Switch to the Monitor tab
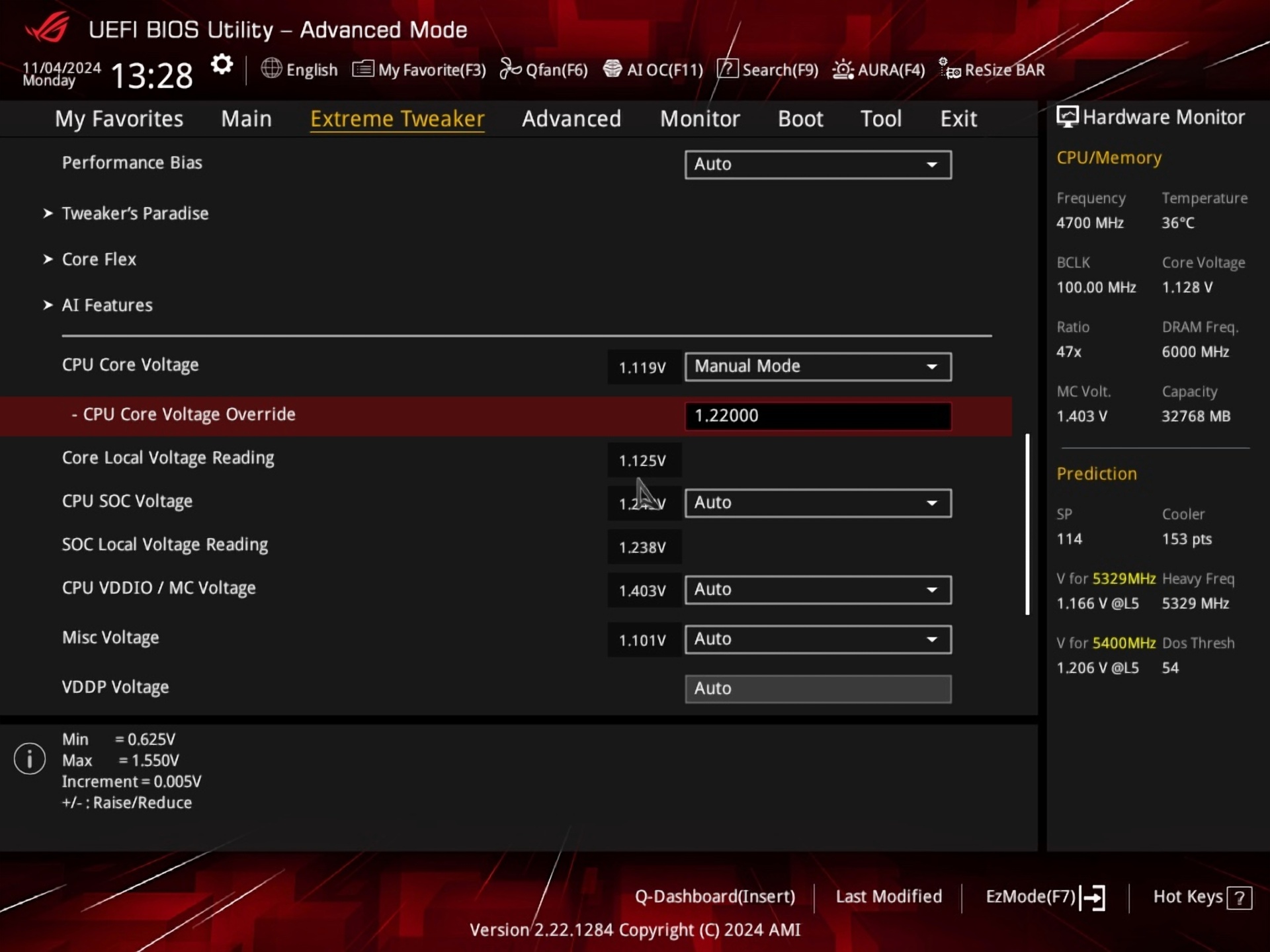 coord(700,118)
